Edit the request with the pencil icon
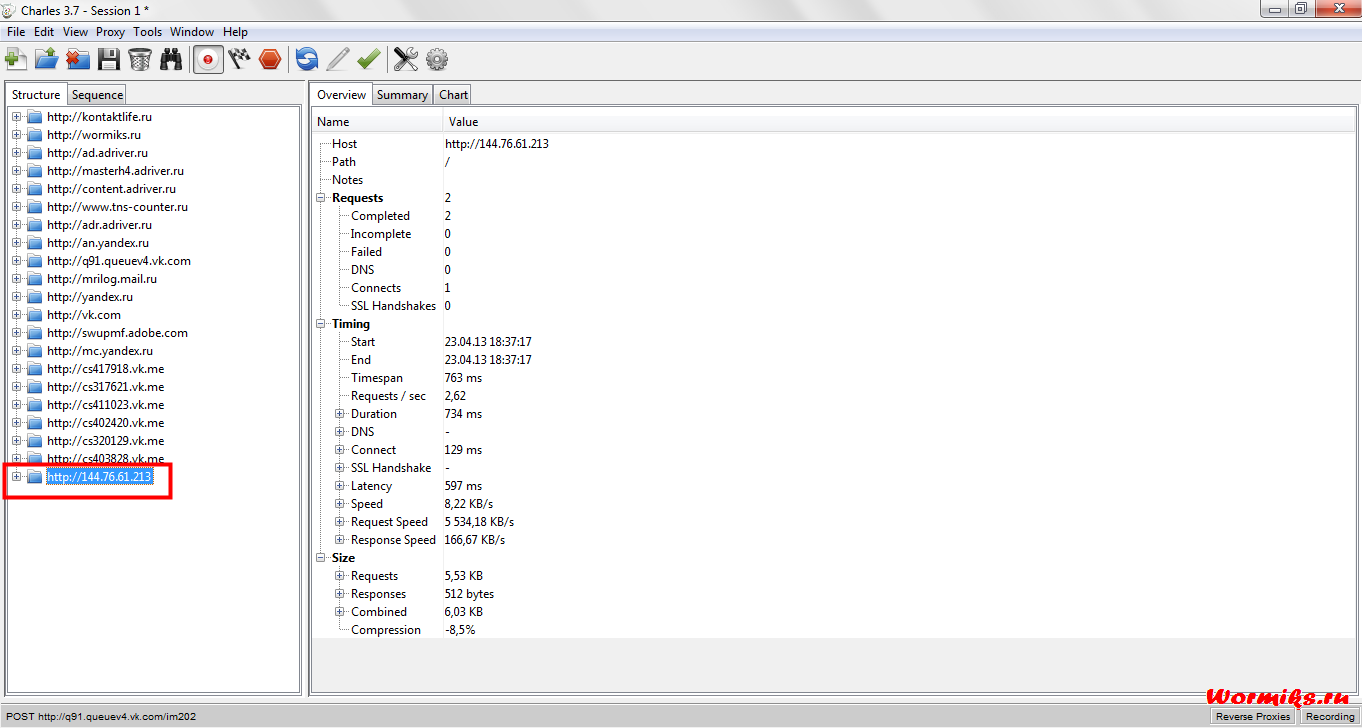The width and height of the screenshot is (1362, 728). coord(338,59)
